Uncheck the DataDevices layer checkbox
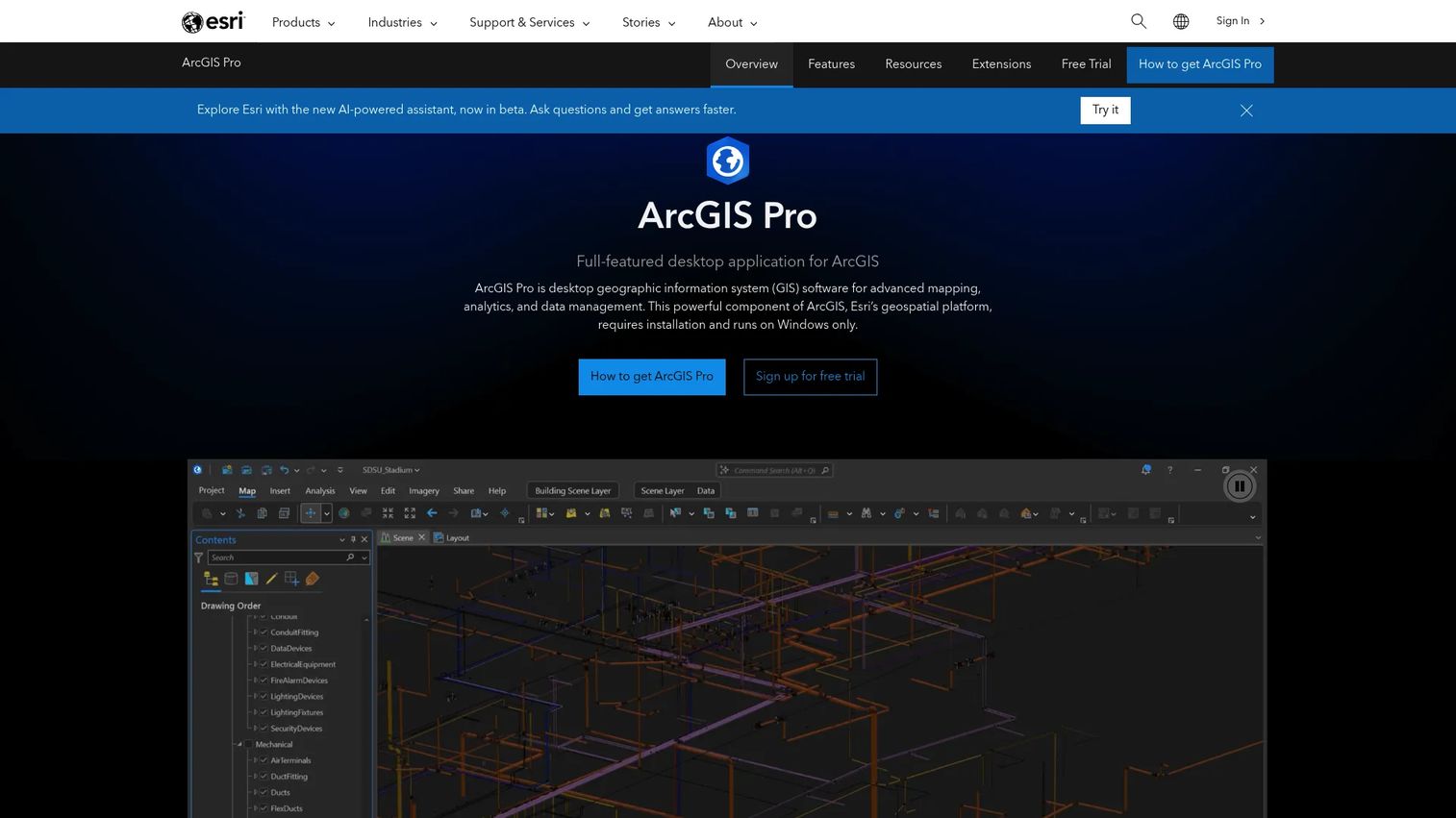1456x818 pixels. 264,649
